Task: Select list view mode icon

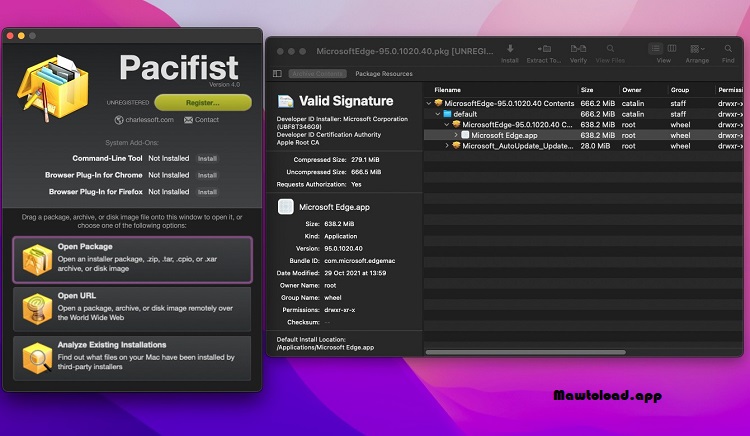Action: (655, 48)
